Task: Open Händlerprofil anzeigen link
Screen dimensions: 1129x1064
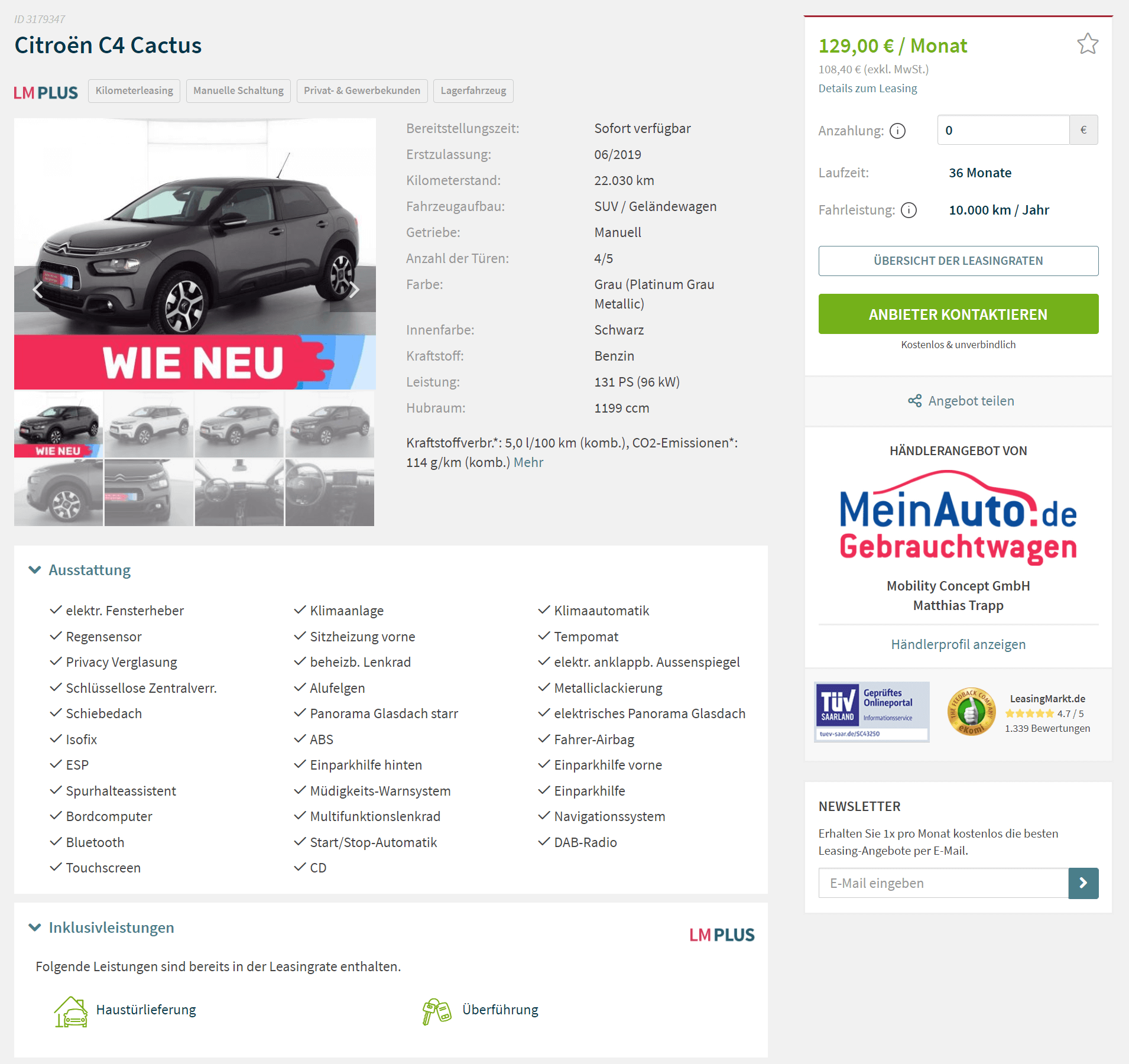Action: [958, 644]
